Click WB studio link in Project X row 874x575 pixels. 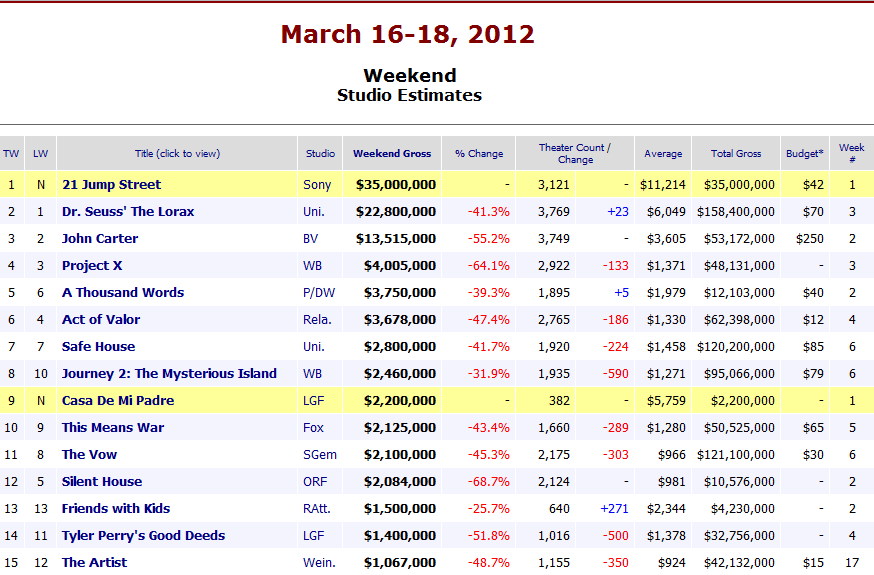313,266
